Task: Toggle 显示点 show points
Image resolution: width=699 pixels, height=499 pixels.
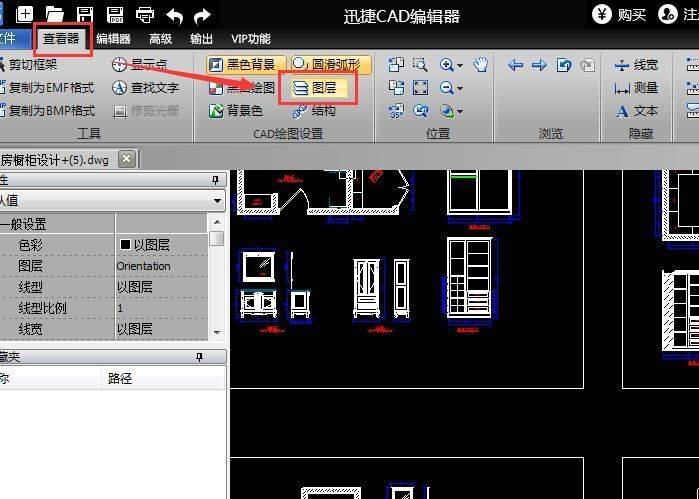Action: (x=139, y=65)
